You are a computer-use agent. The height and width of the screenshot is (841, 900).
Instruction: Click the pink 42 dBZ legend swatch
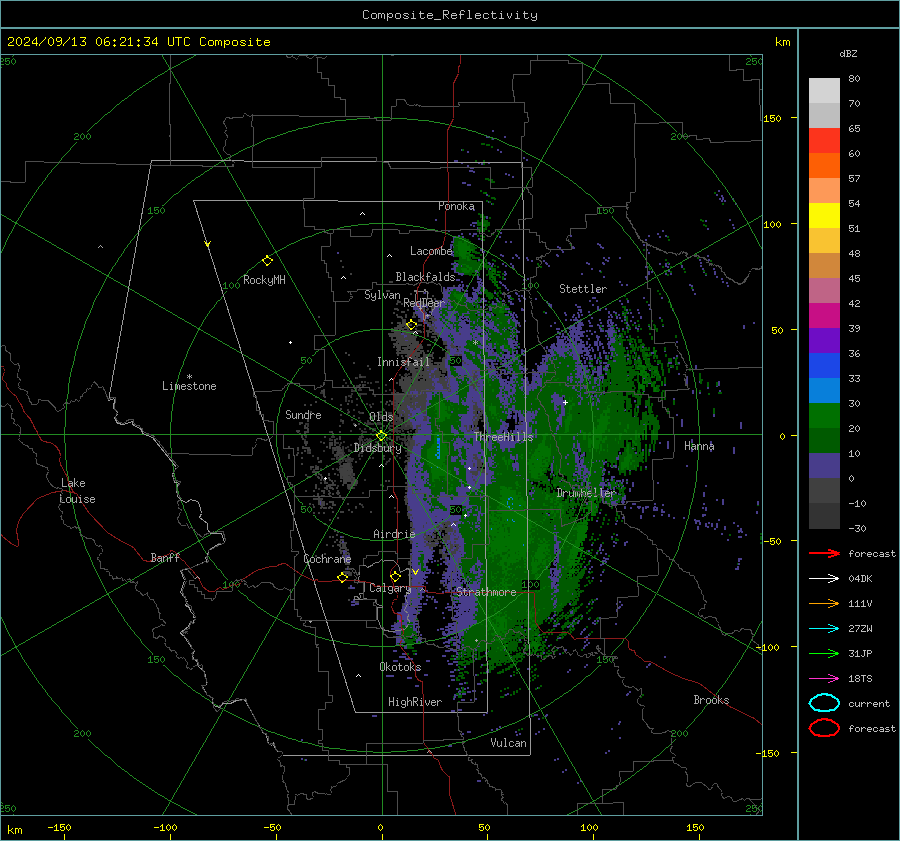[824, 290]
